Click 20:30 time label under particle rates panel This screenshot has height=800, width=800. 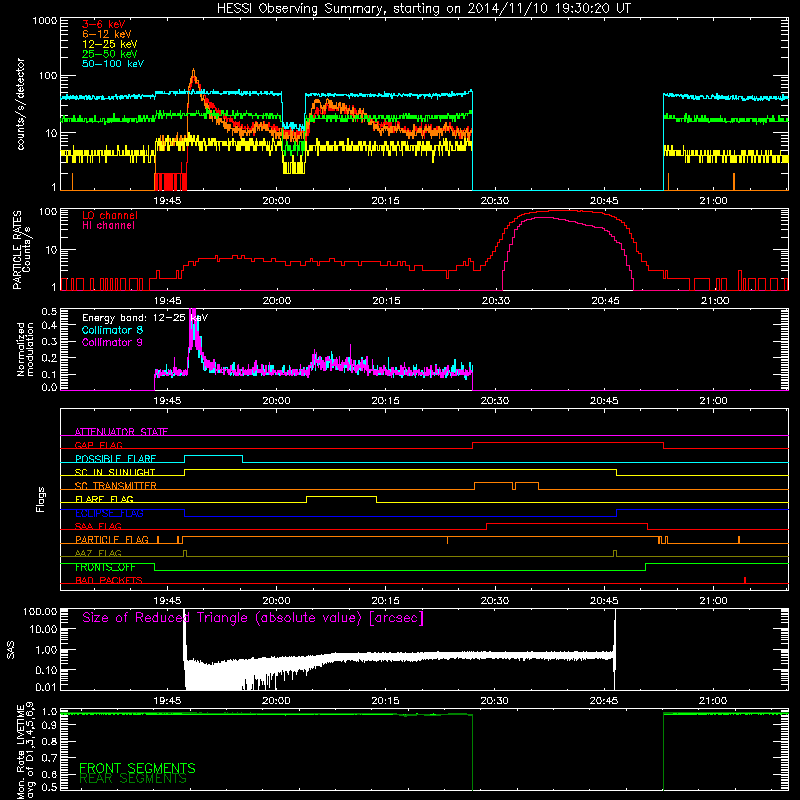coord(495,301)
